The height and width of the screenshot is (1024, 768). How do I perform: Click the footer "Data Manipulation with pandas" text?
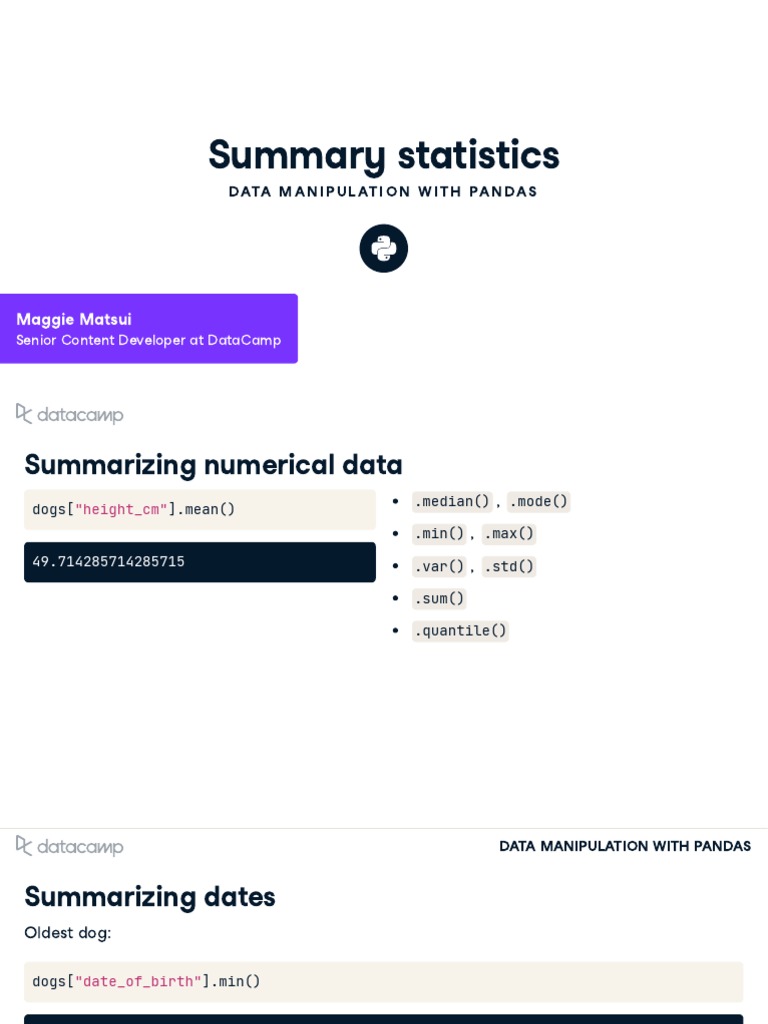click(x=625, y=846)
